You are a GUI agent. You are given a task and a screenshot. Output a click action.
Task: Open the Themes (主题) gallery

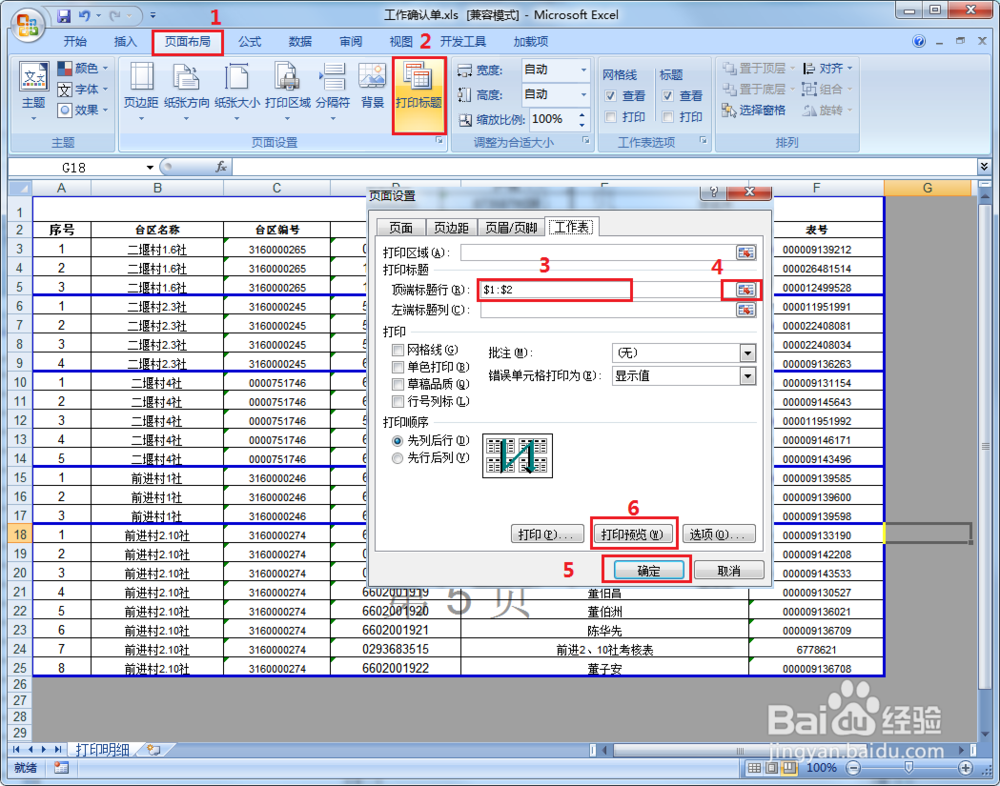pos(34,93)
